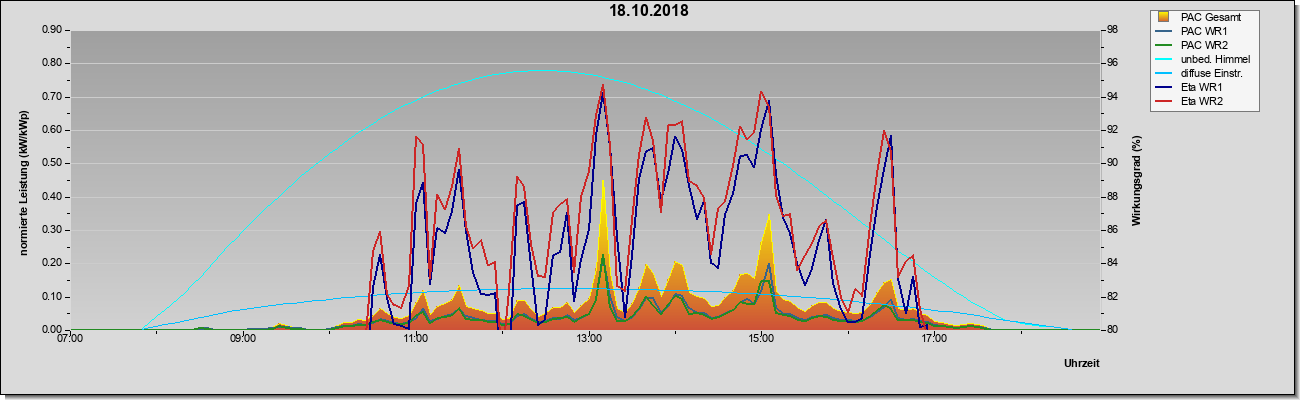Click the chart title 18.10.2018

(x=649, y=11)
